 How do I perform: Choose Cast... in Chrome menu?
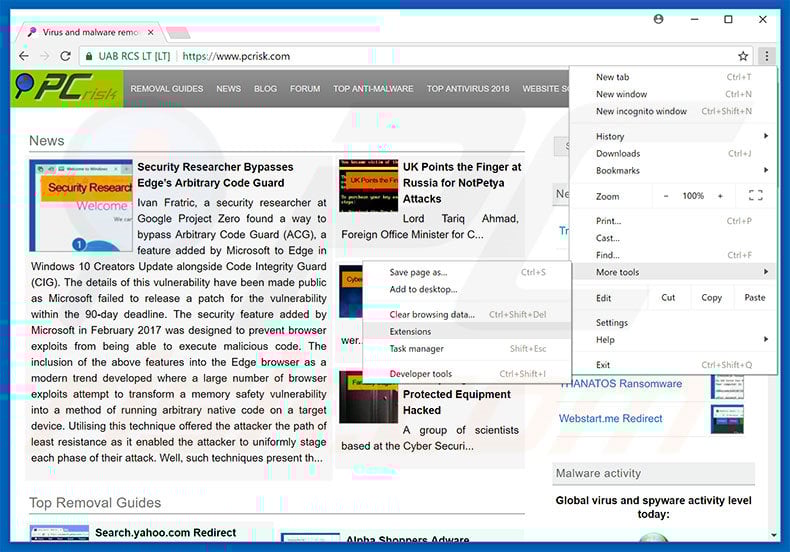pyautogui.click(x=673, y=238)
